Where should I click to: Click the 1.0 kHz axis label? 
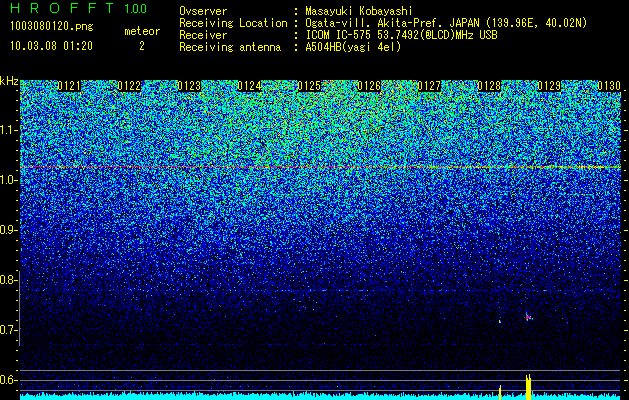coord(8,180)
